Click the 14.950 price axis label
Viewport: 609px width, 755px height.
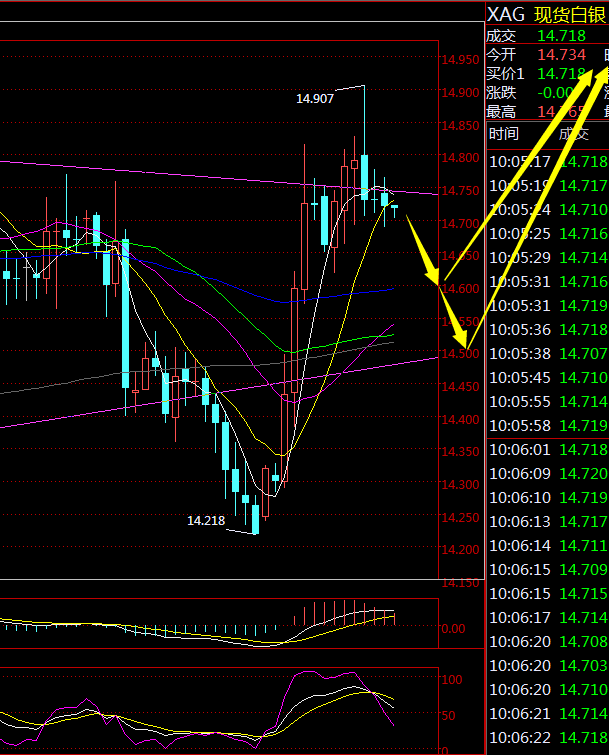[x=461, y=60]
